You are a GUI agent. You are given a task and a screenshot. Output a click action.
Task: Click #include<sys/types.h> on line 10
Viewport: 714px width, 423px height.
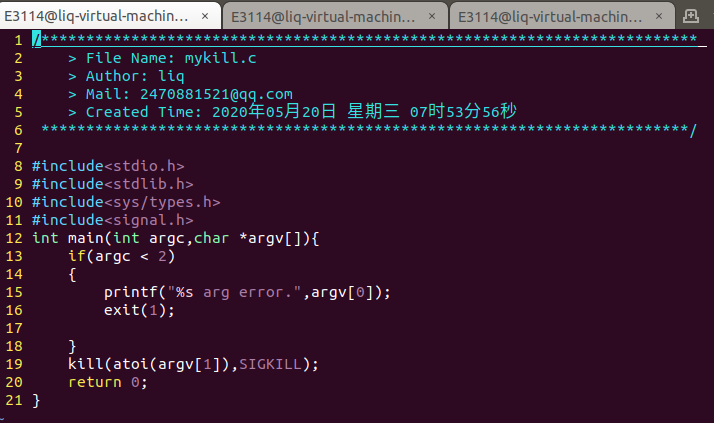coord(126,202)
